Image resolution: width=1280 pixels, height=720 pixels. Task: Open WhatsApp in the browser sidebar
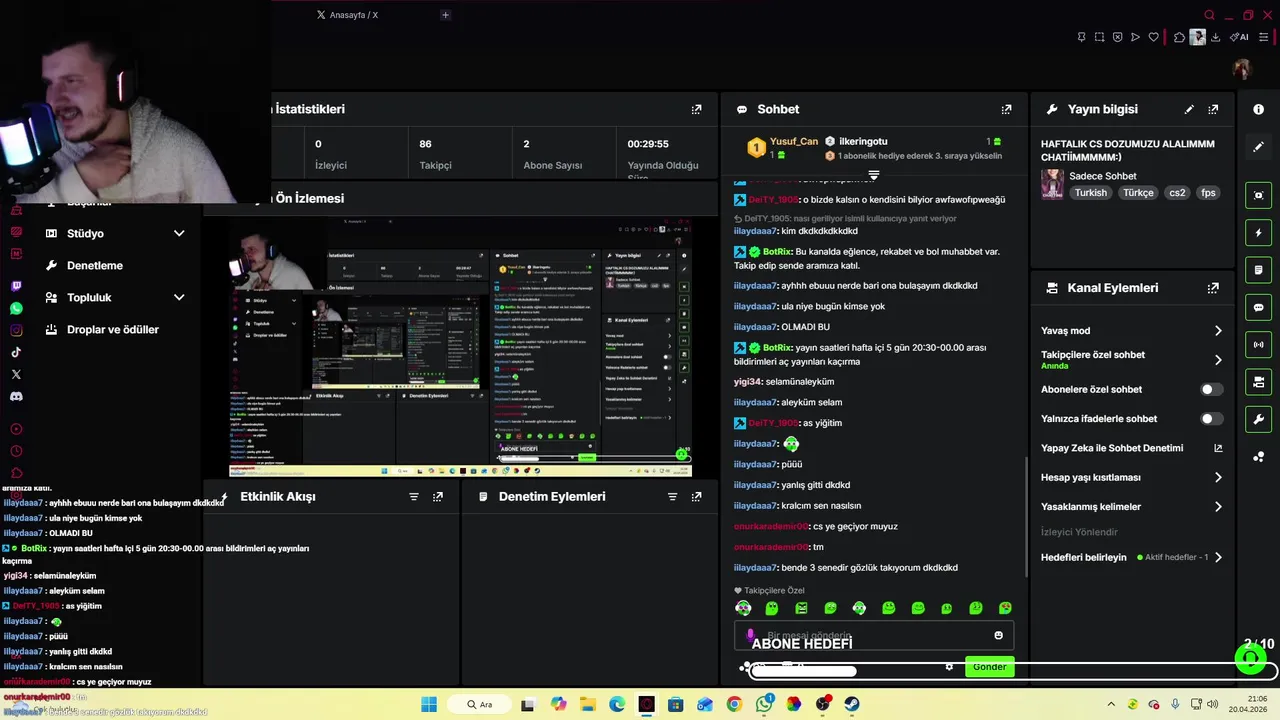tap(16, 308)
